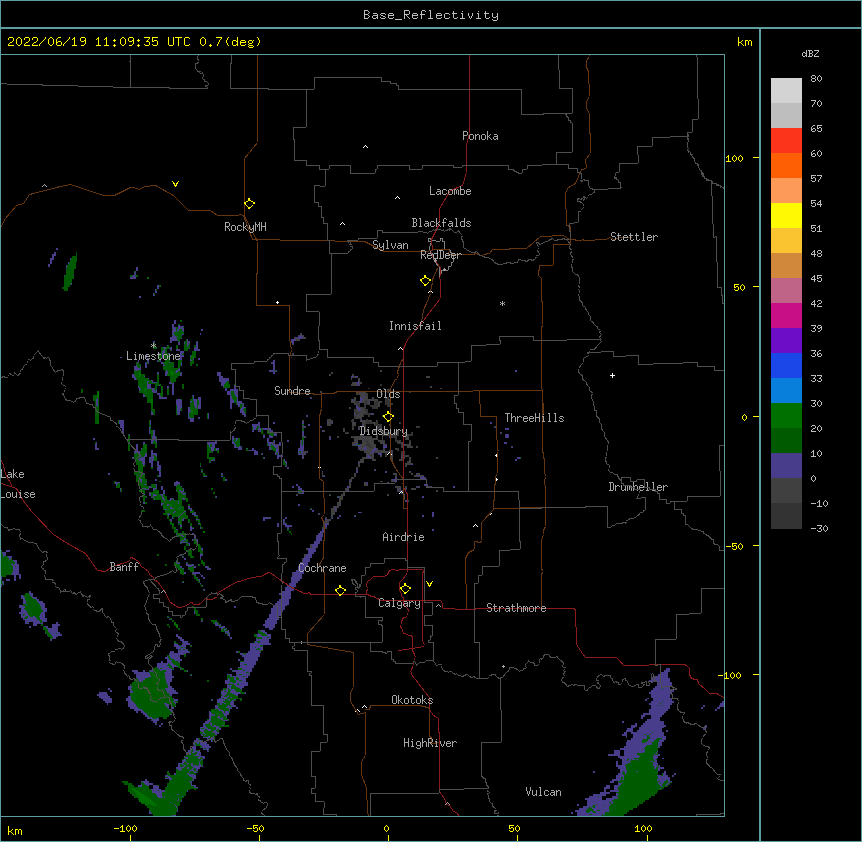Image resolution: width=862 pixels, height=842 pixels.
Task: Click the Okotoks label
Action: pos(412,700)
